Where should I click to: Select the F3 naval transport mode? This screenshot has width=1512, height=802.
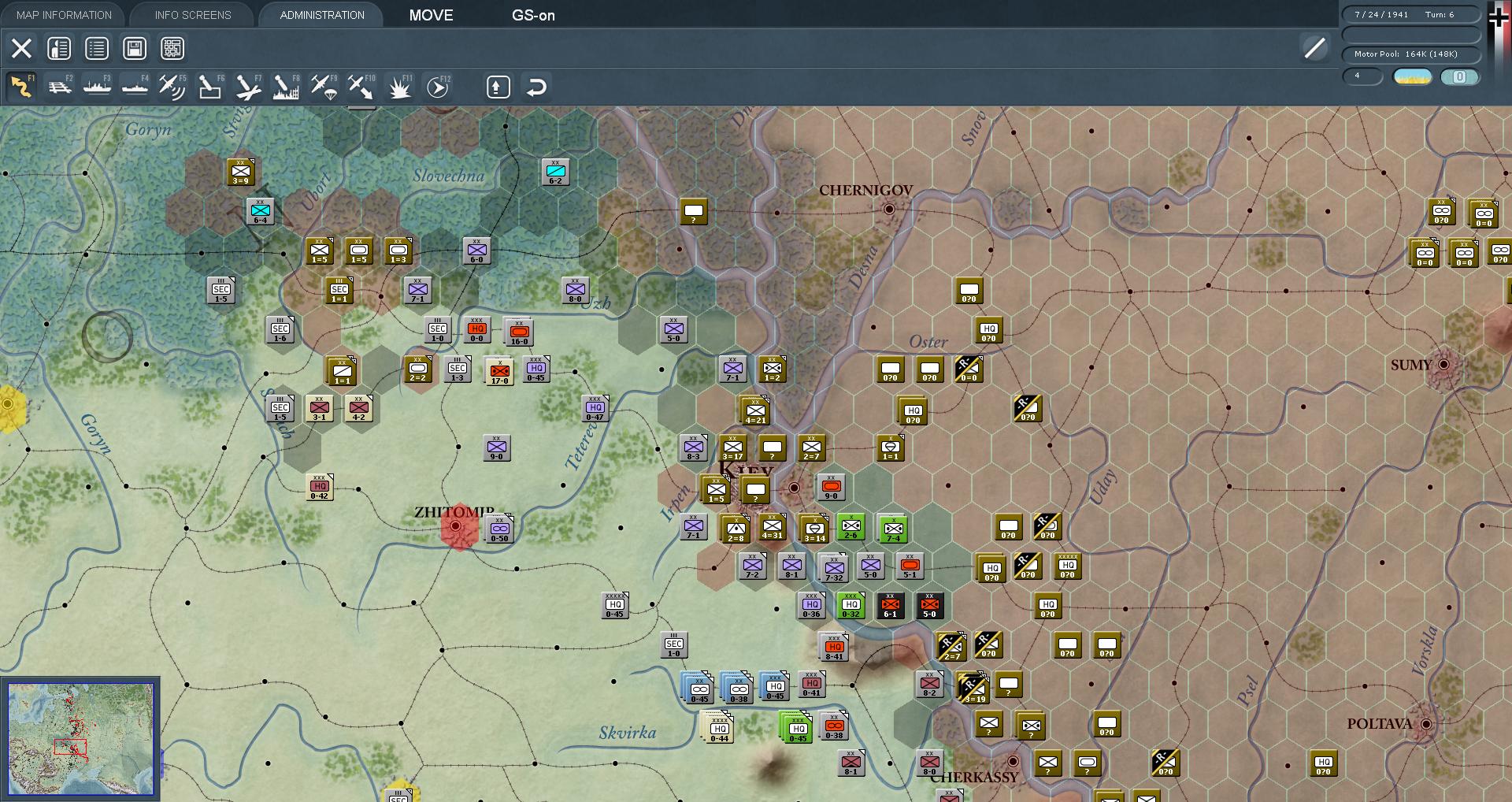click(97, 87)
